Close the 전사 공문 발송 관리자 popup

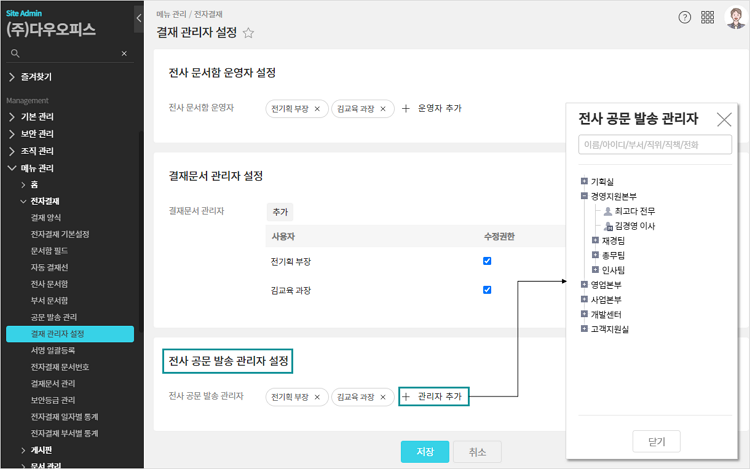(724, 120)
